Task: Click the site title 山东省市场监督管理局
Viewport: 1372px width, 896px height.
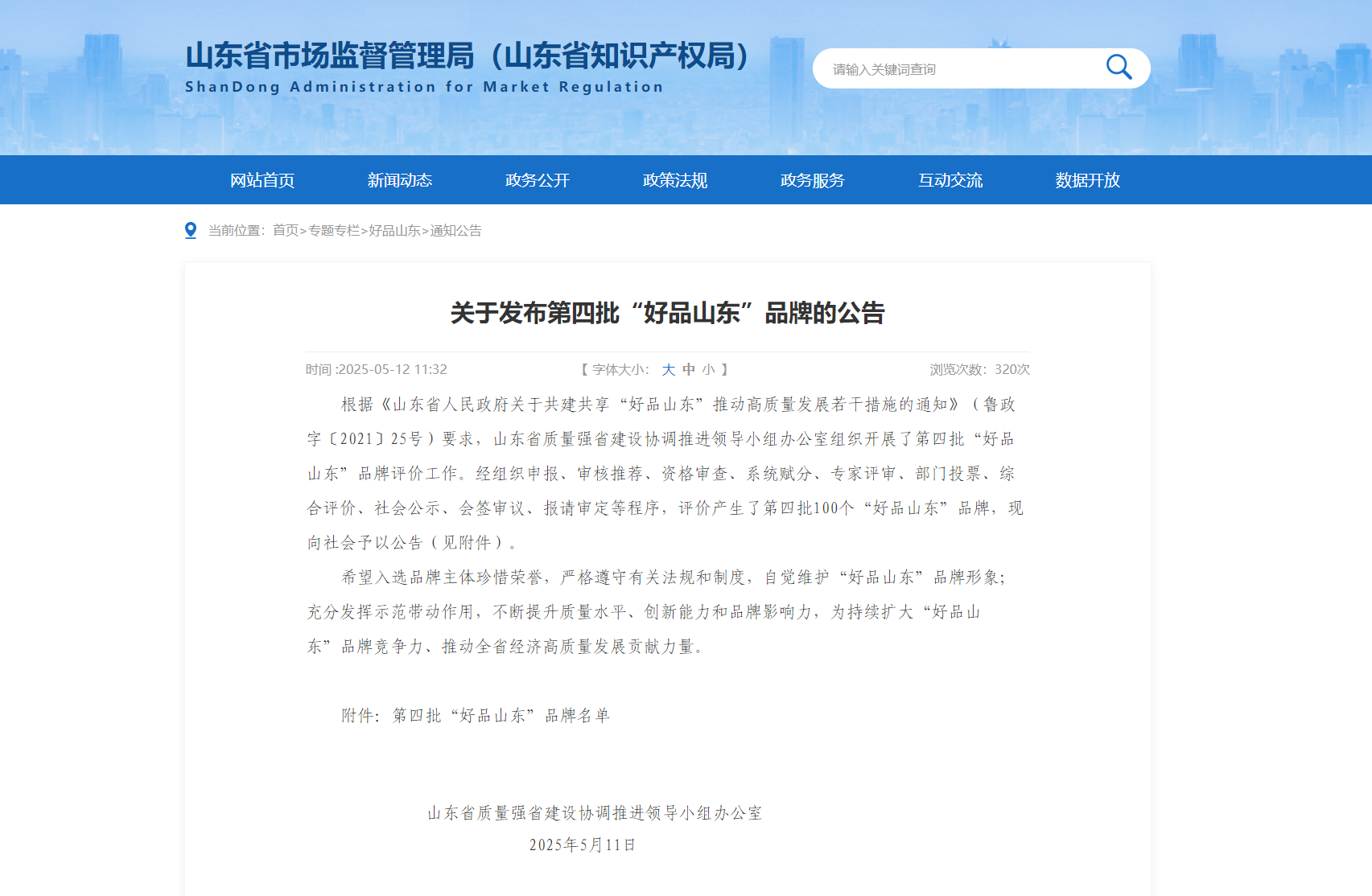Action: click(x=330, y=55)
